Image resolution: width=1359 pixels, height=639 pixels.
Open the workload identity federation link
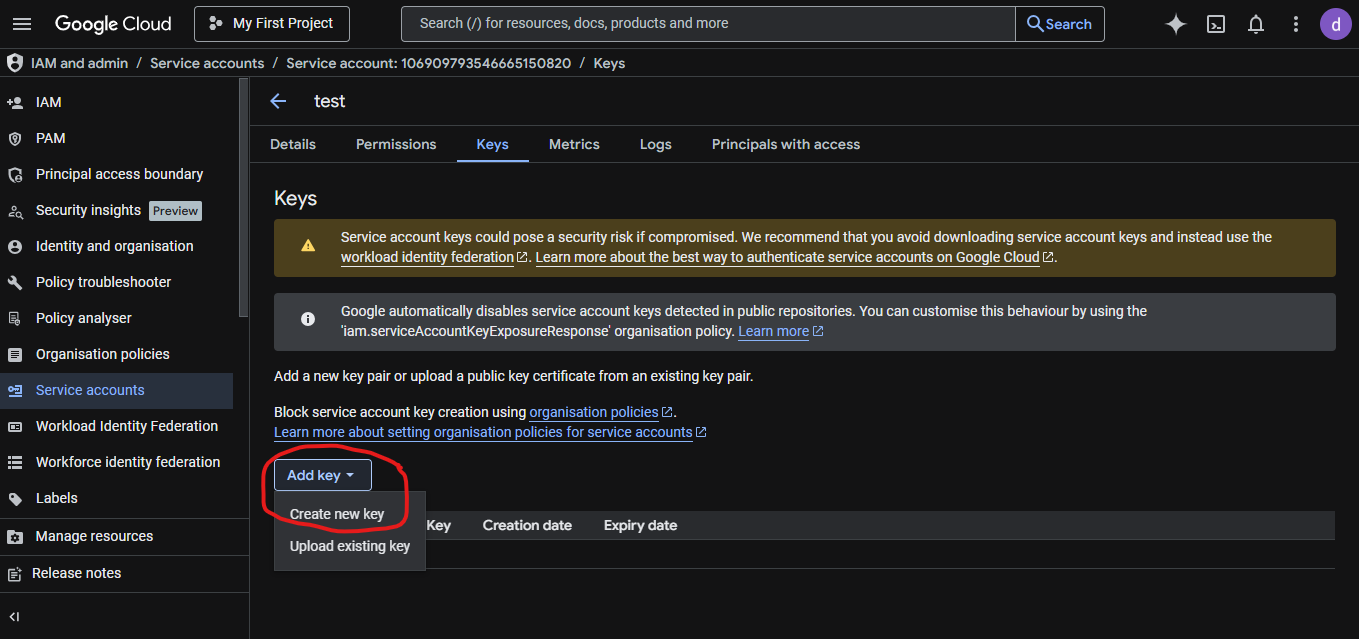point(425,256)
